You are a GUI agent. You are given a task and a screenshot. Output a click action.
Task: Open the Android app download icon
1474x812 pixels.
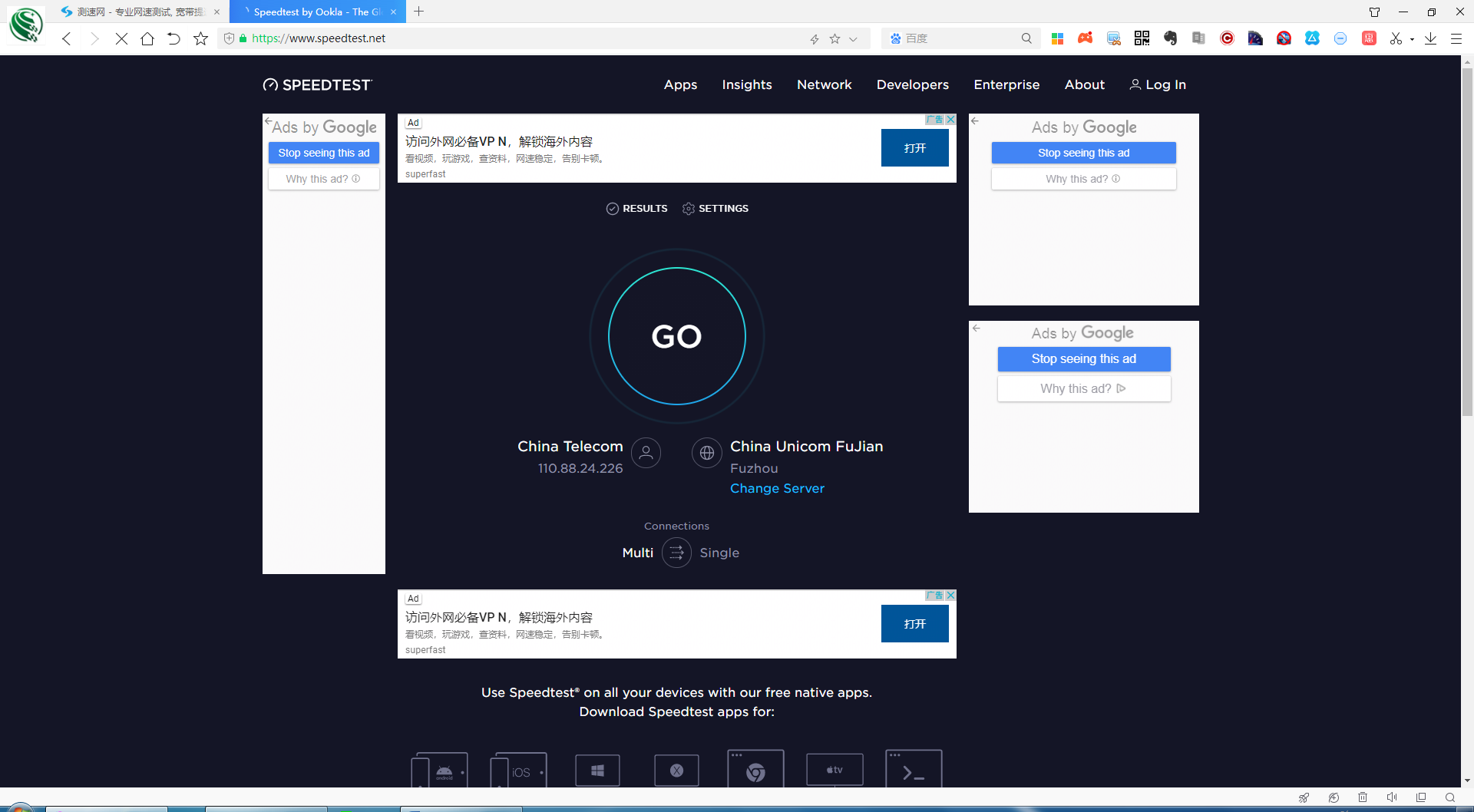(x=439, y=770)
